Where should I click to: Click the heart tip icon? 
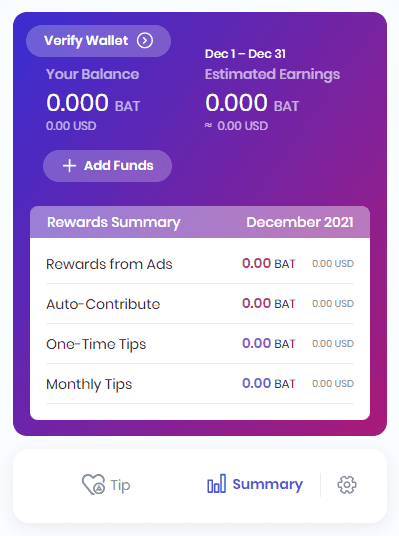tap(93, 484)
